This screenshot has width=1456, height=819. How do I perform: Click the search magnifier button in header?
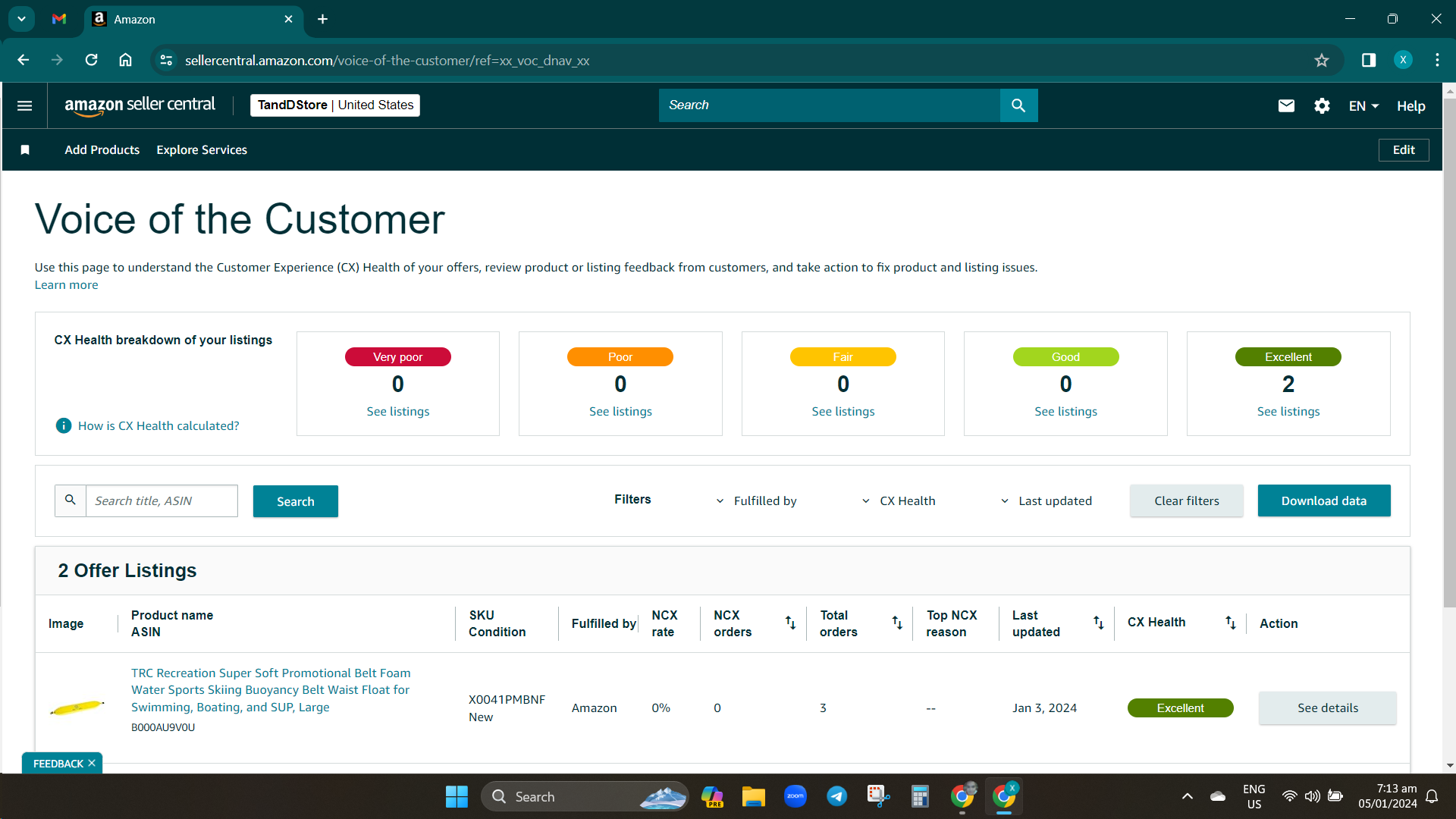1018,105
